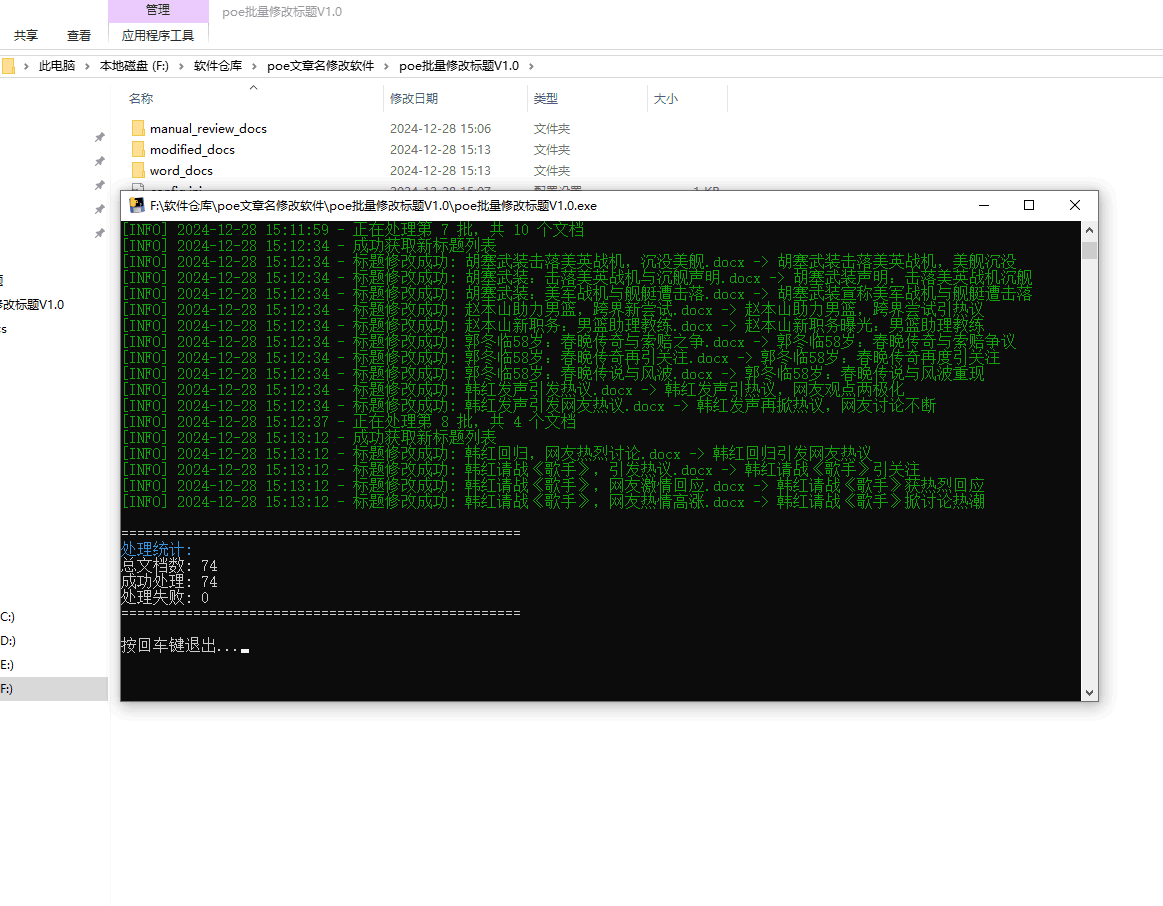The height and width of the screenshot is (906, 1163).
Task: Minimize the console window
Action: (x=984, y=205)
